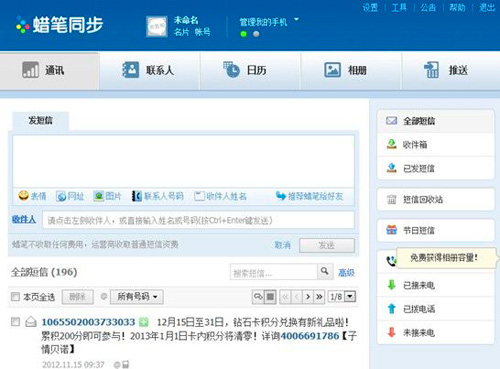500x369 pixels.
Task: Expand the 管理我的手机 dropdown arrow
Action: pos(296,20)
